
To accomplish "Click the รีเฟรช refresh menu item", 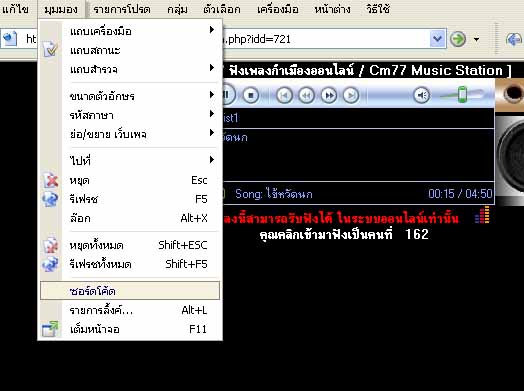I will point(130,199).
